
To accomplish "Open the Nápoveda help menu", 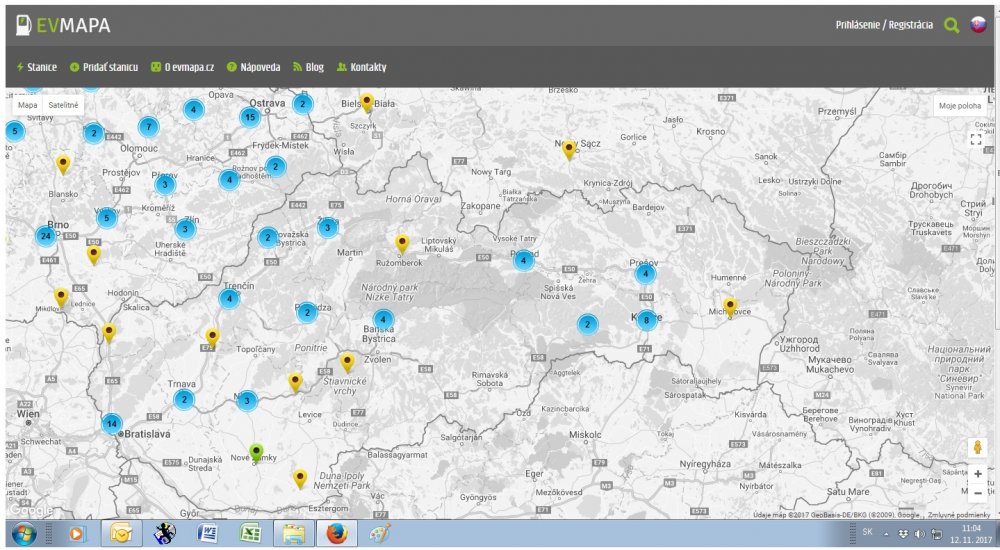I will point(254,67).
